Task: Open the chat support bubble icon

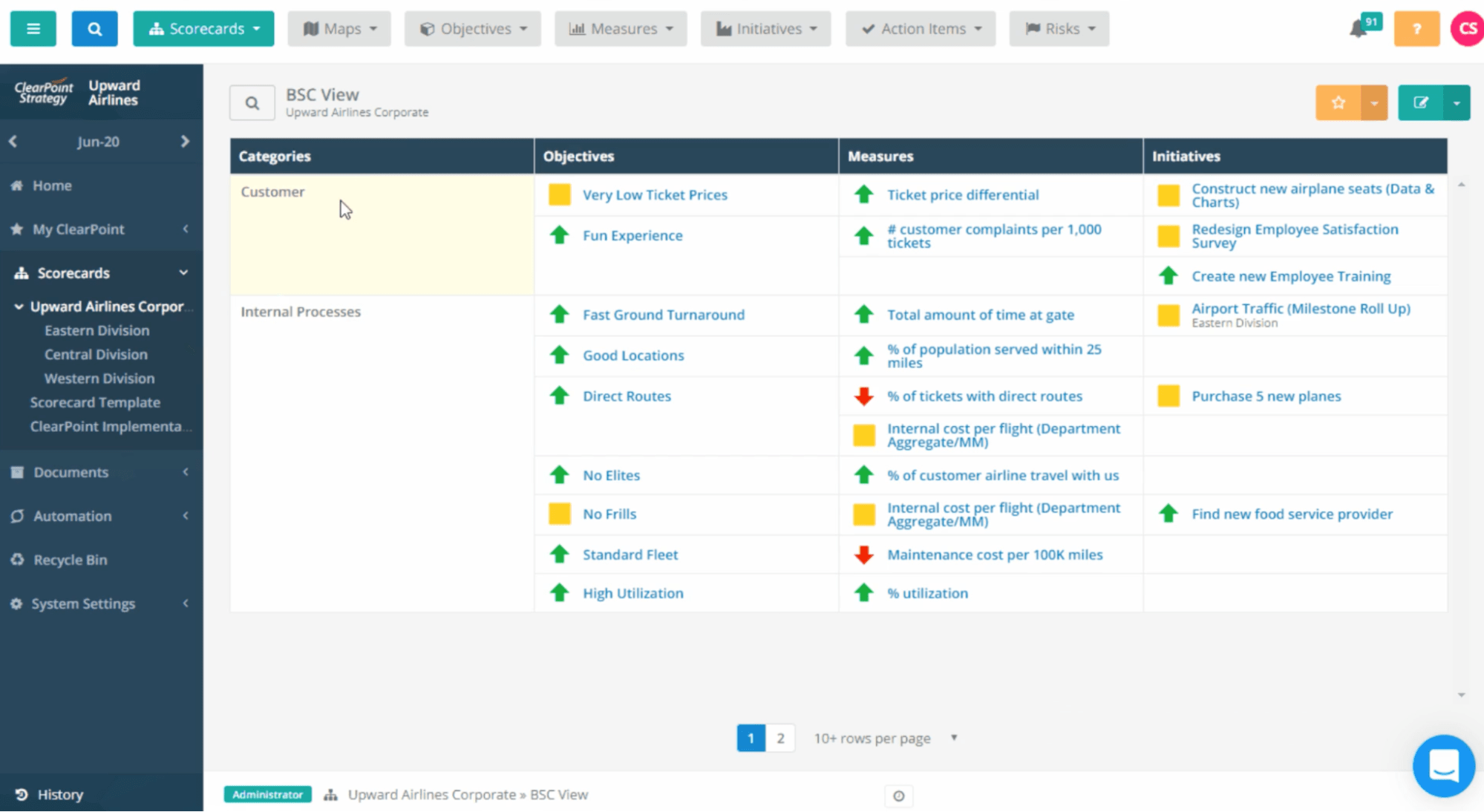Action: (1443, 765)
